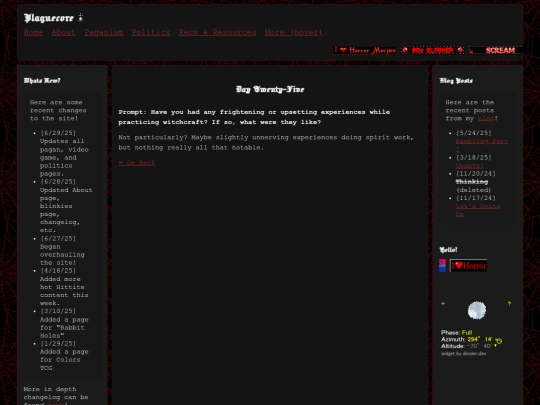
Task: Click the 'More in depth changelog' text
Action: [x=56, y=396]
